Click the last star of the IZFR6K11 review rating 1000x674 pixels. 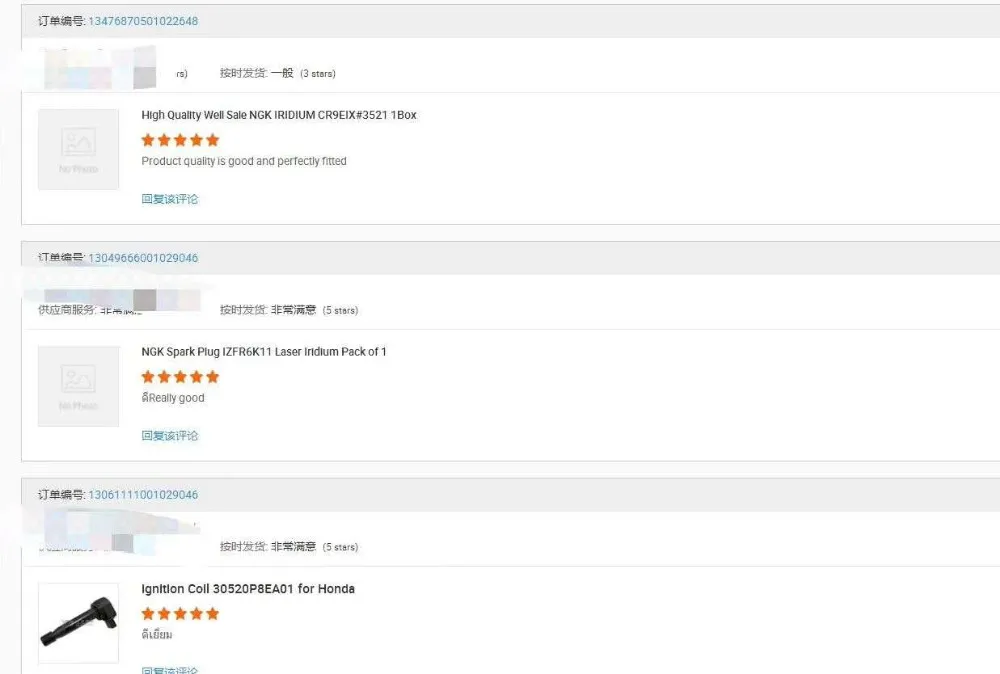point(212,377)
